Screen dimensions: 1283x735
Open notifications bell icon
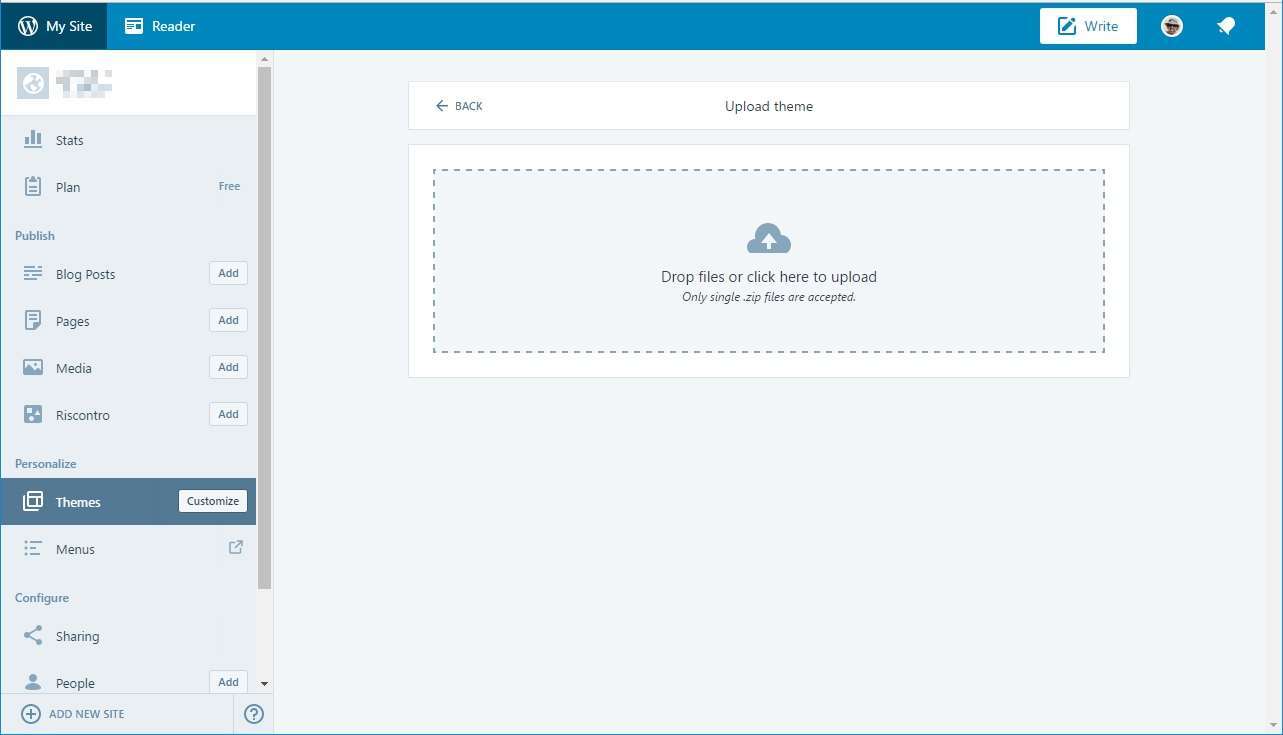(x=1226, y=27)
